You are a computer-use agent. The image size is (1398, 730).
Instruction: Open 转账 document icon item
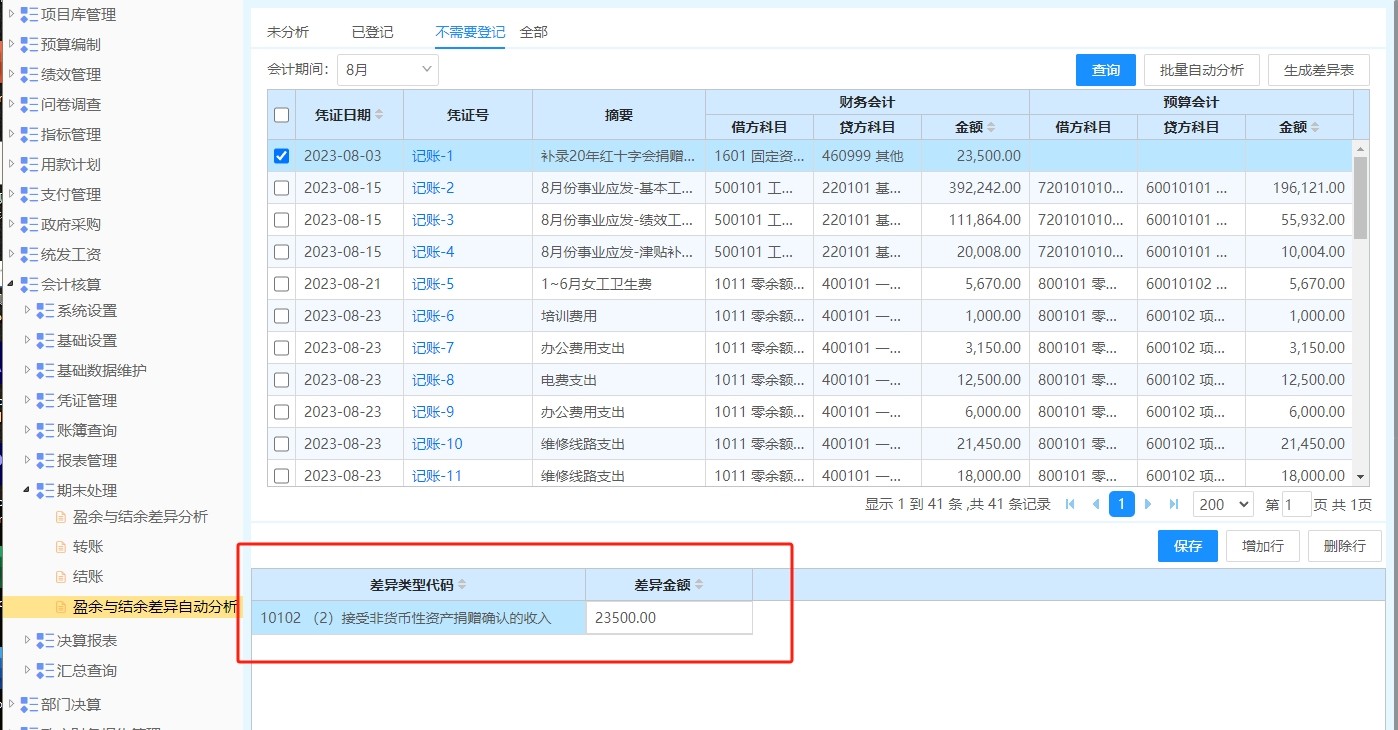[61, 547]
